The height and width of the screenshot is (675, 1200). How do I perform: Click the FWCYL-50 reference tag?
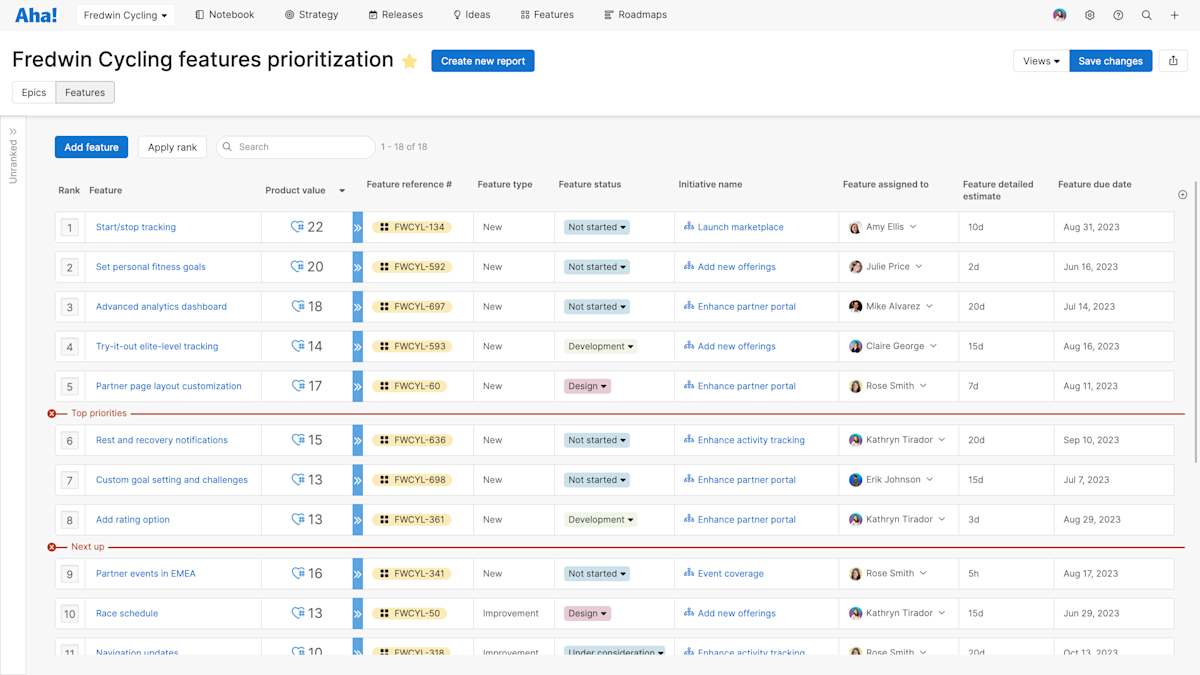point(409,614)
